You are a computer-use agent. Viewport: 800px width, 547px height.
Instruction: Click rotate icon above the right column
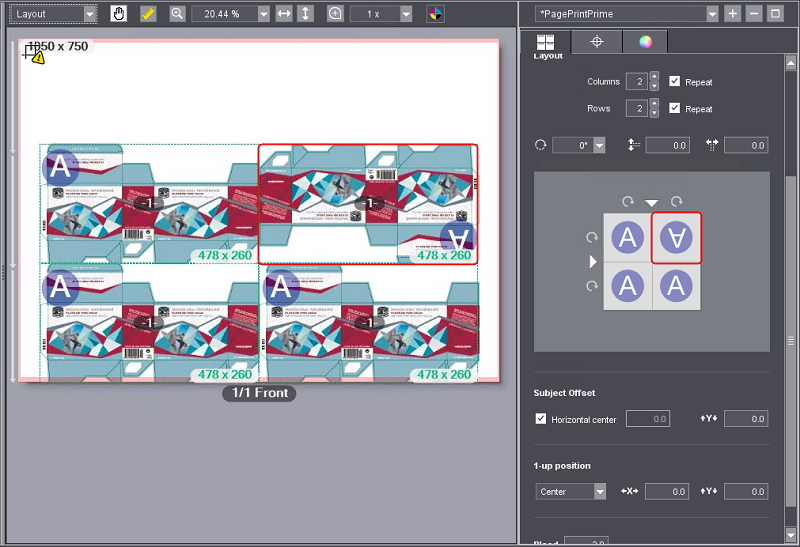(x=676, y=201)
